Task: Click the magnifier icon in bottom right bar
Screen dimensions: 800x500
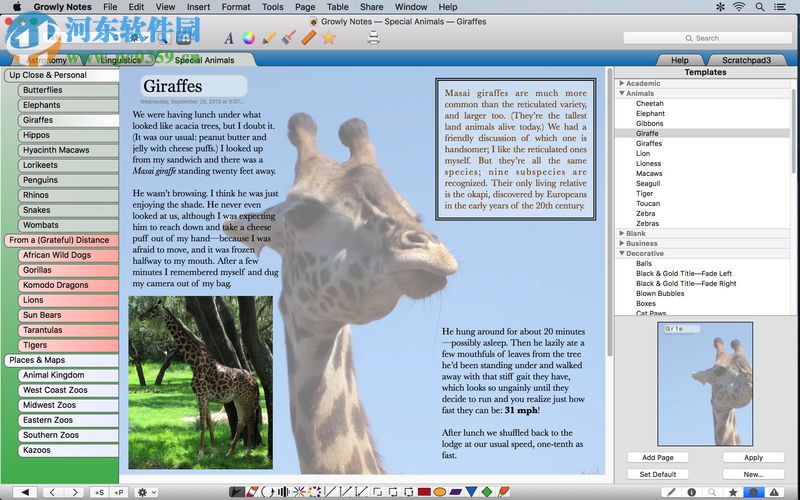Action: (712, 492)
